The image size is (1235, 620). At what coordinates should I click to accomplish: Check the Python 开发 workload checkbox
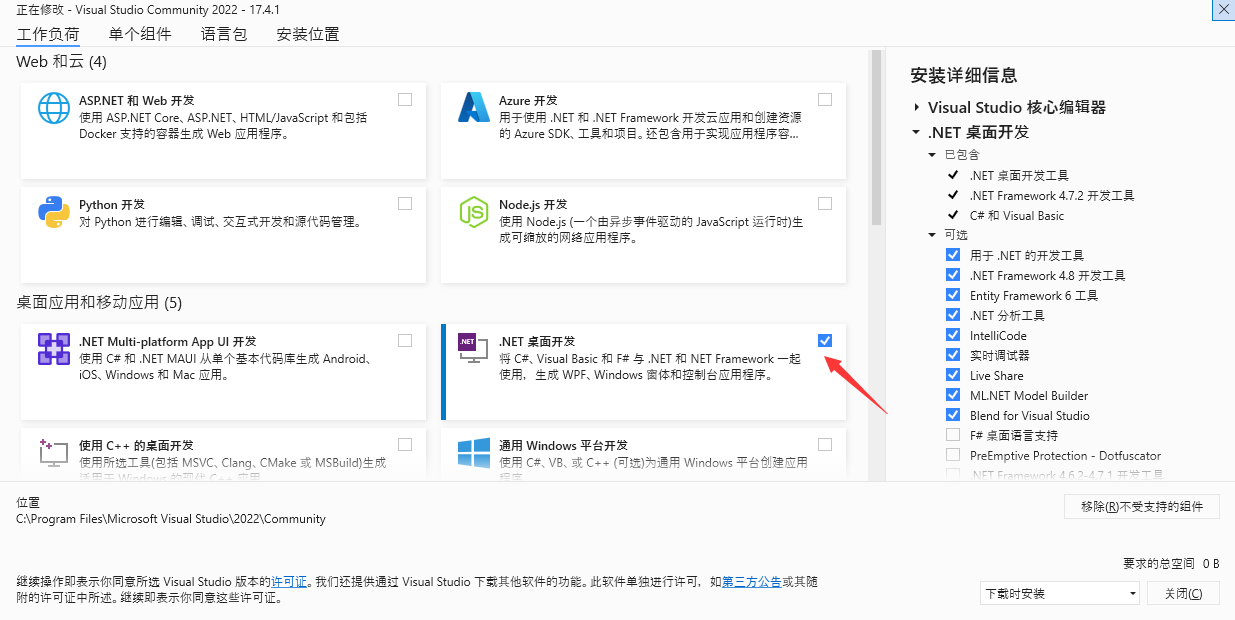[x=405, y=203]
